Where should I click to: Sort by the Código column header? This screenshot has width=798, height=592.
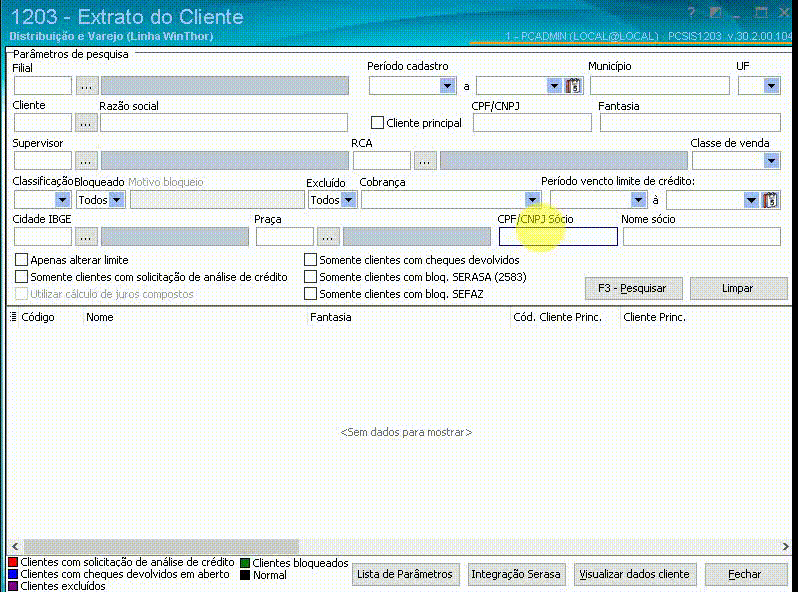point(38,317)
